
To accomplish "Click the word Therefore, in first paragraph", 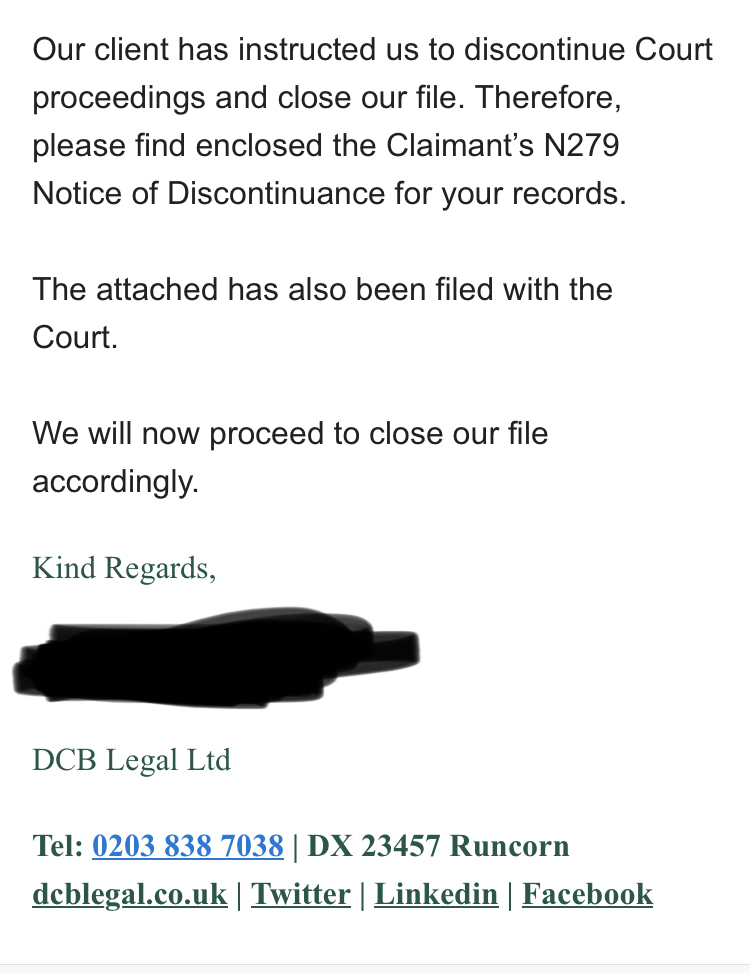I will pyautogui.click(x=548, y=98).
